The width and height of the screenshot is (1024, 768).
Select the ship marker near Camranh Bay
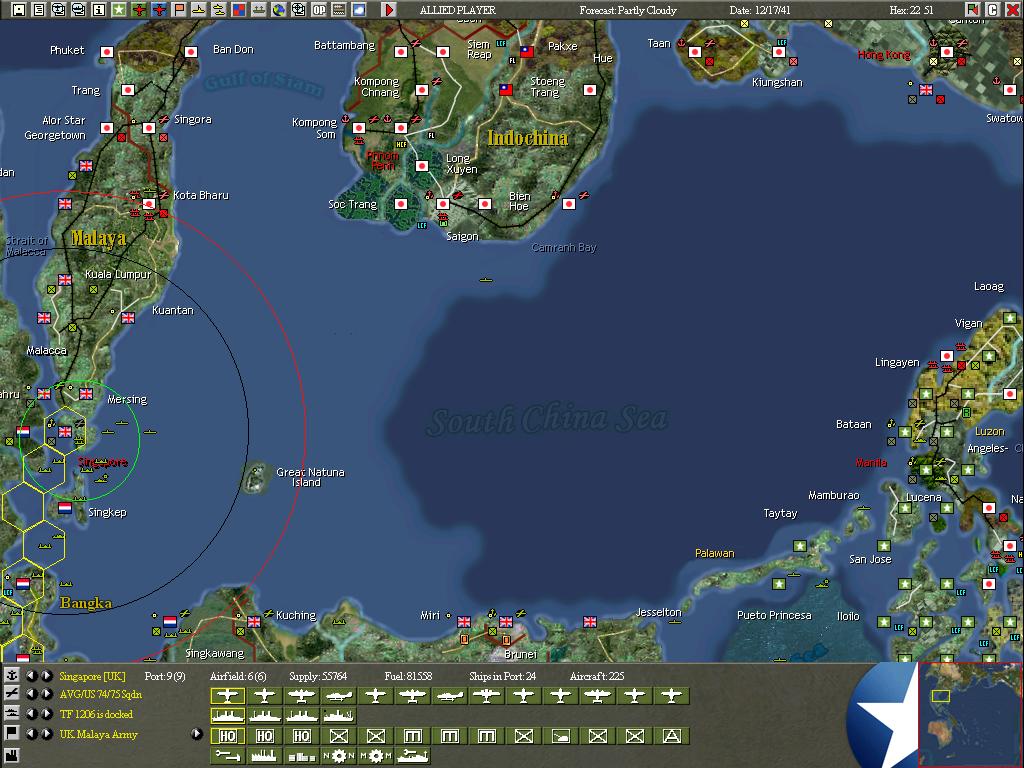pyautogui.click(x=485, y=280)
